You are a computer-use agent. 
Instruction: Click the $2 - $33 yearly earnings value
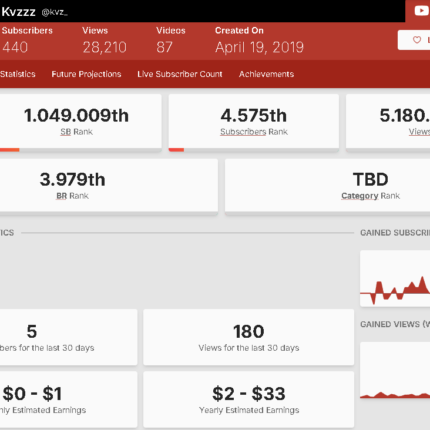pyautogui.click(x=249, y=394)
